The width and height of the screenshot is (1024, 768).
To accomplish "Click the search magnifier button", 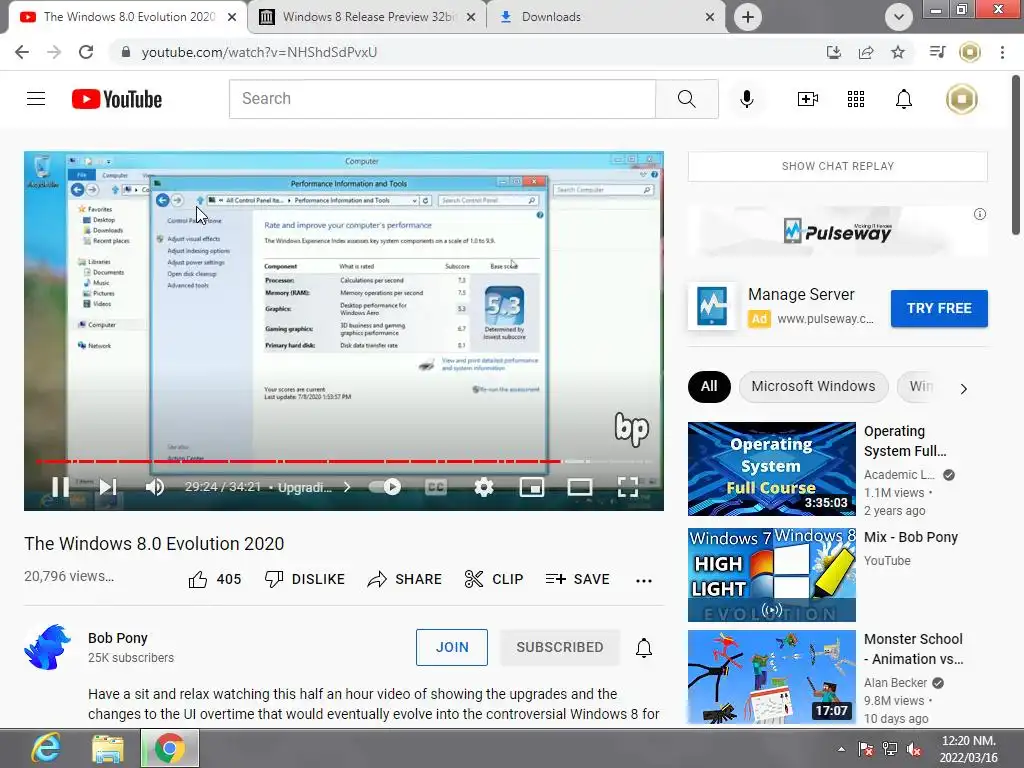I will pos(686,99).
